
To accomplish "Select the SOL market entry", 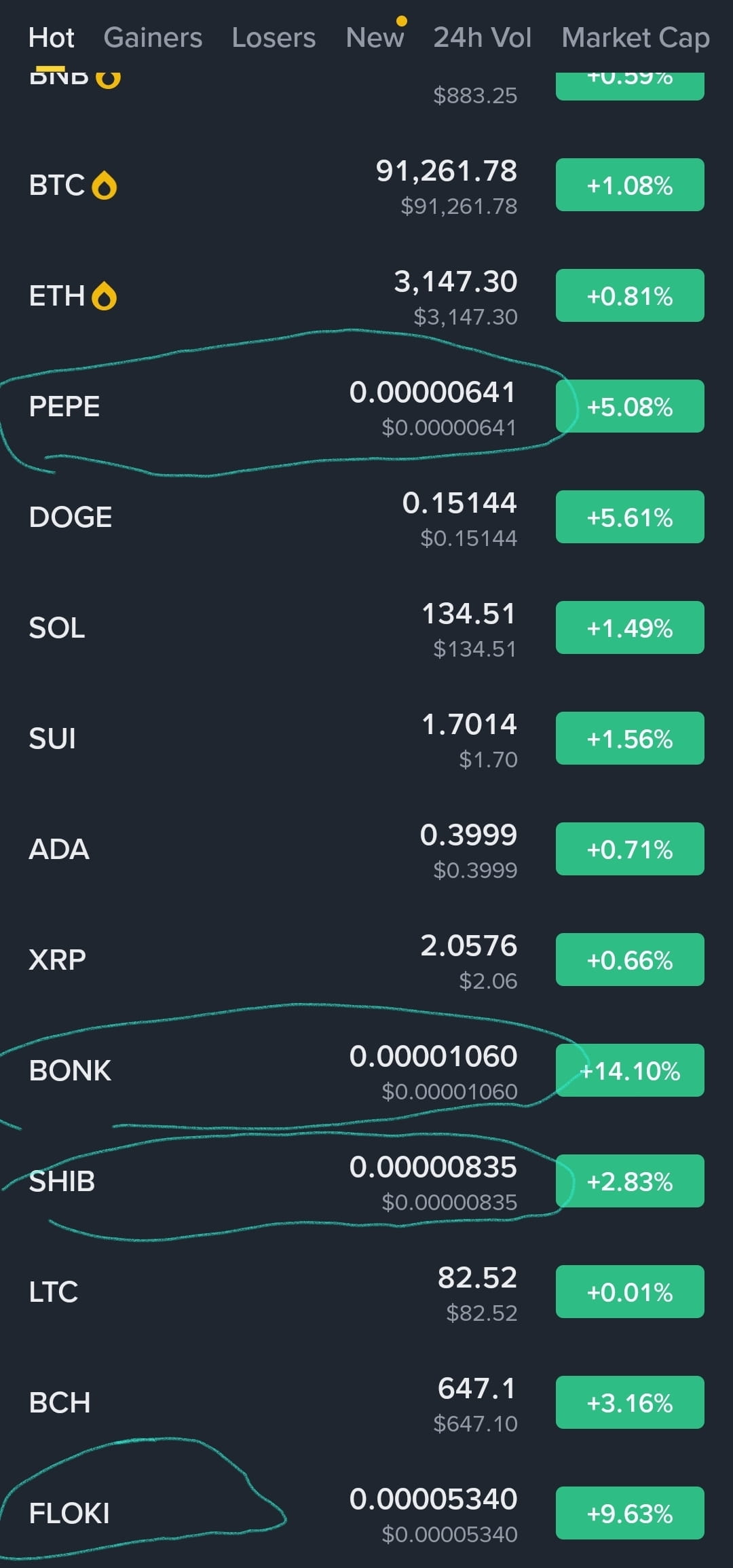I will (x=57, y=628).
